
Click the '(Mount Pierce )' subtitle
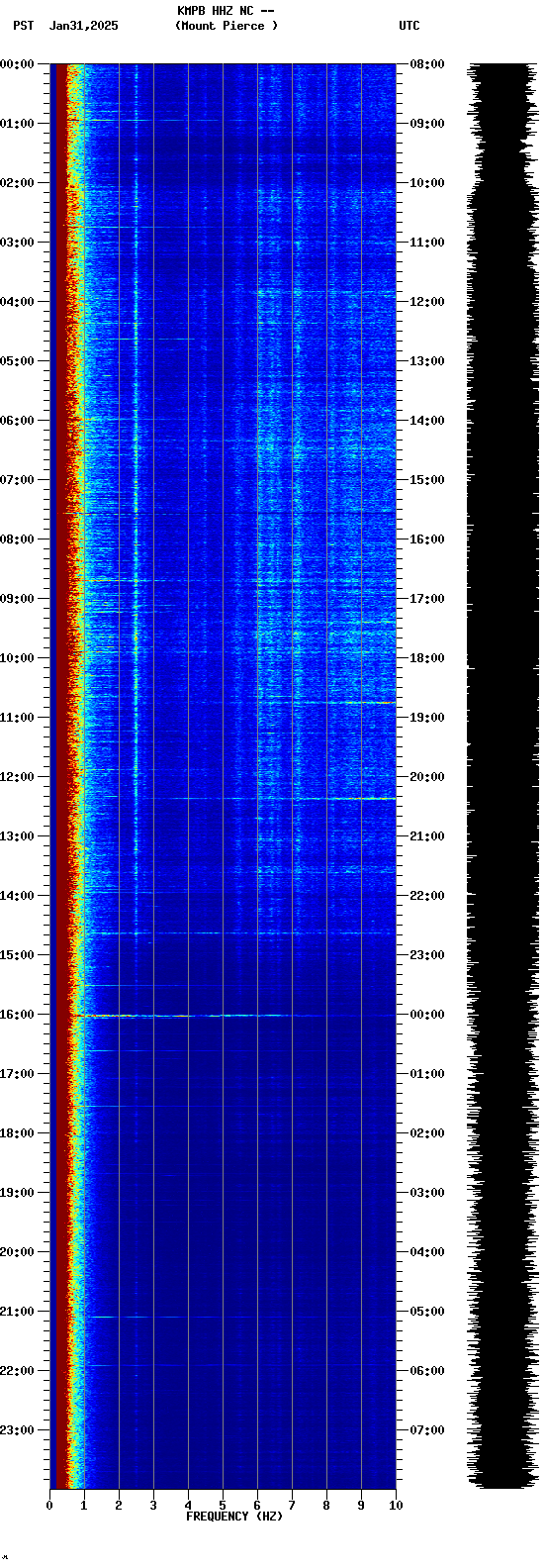(x=227, y=26)
